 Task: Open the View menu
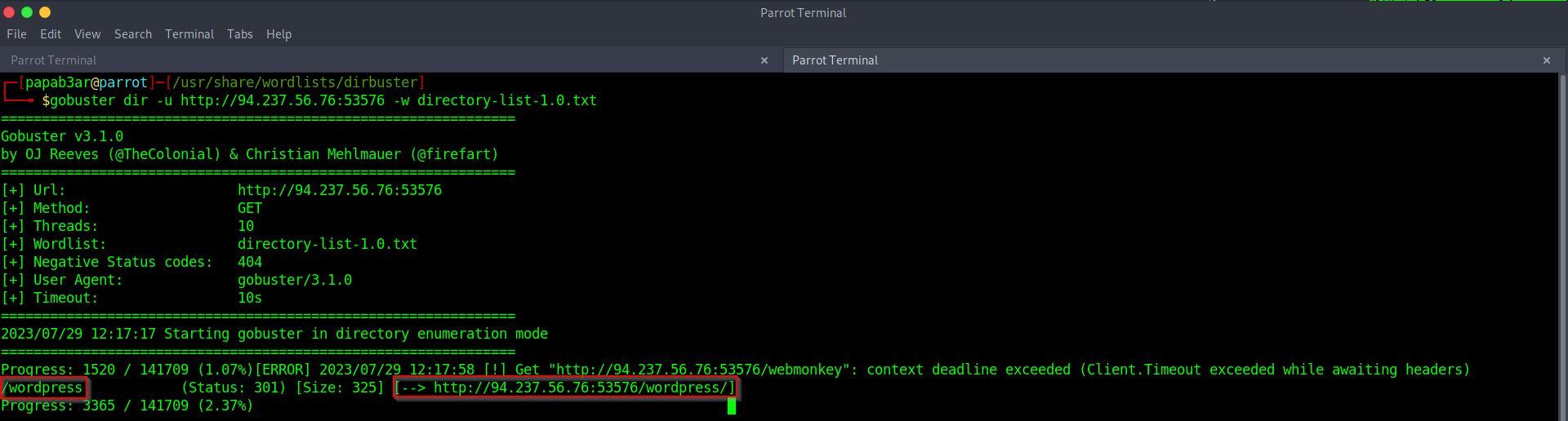click(87, 34)
